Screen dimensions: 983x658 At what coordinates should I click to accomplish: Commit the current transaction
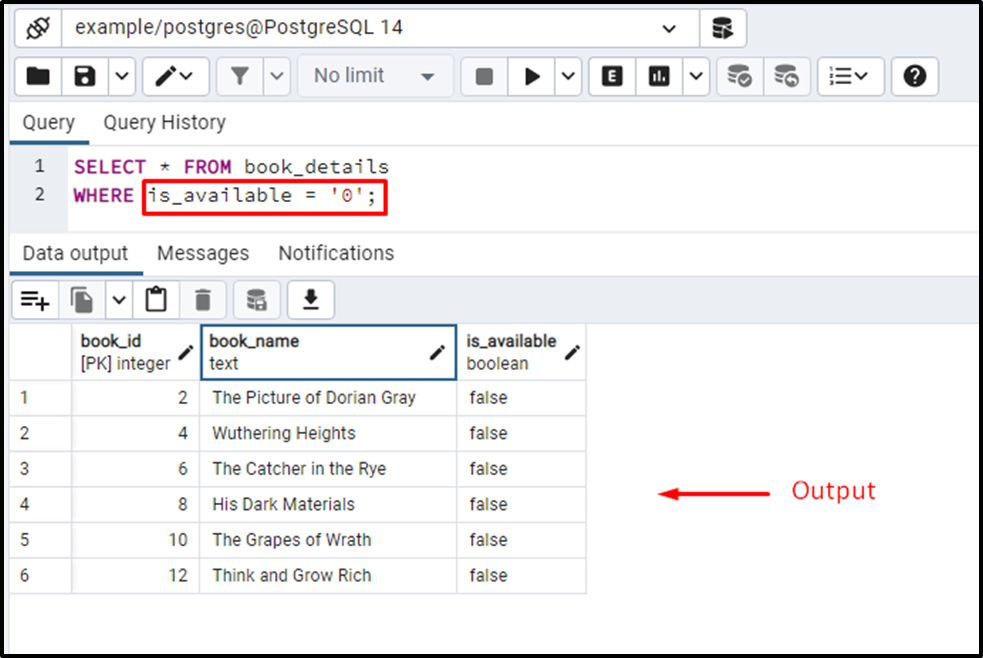(739, 76)
